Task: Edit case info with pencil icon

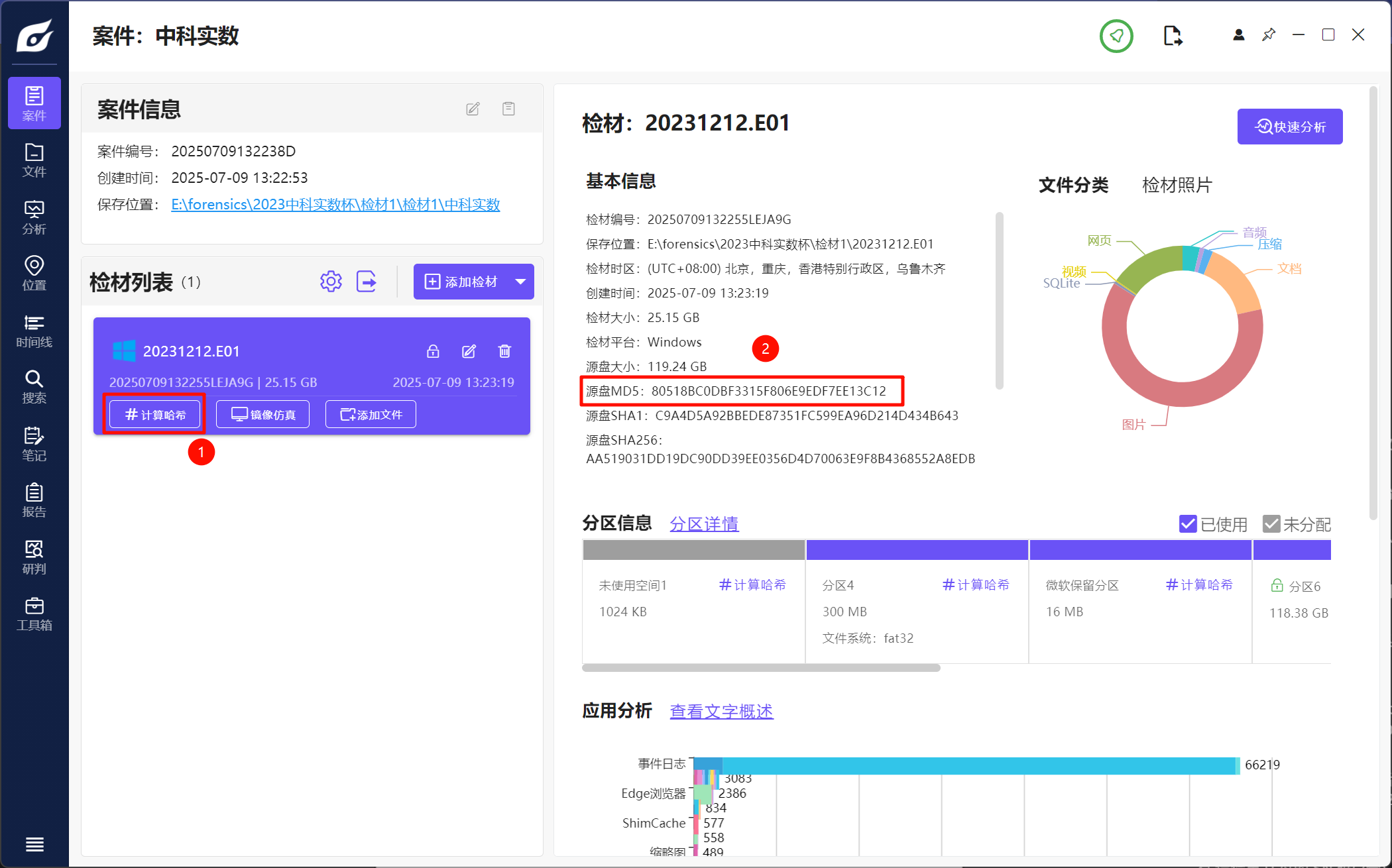Action: [473, 109]
